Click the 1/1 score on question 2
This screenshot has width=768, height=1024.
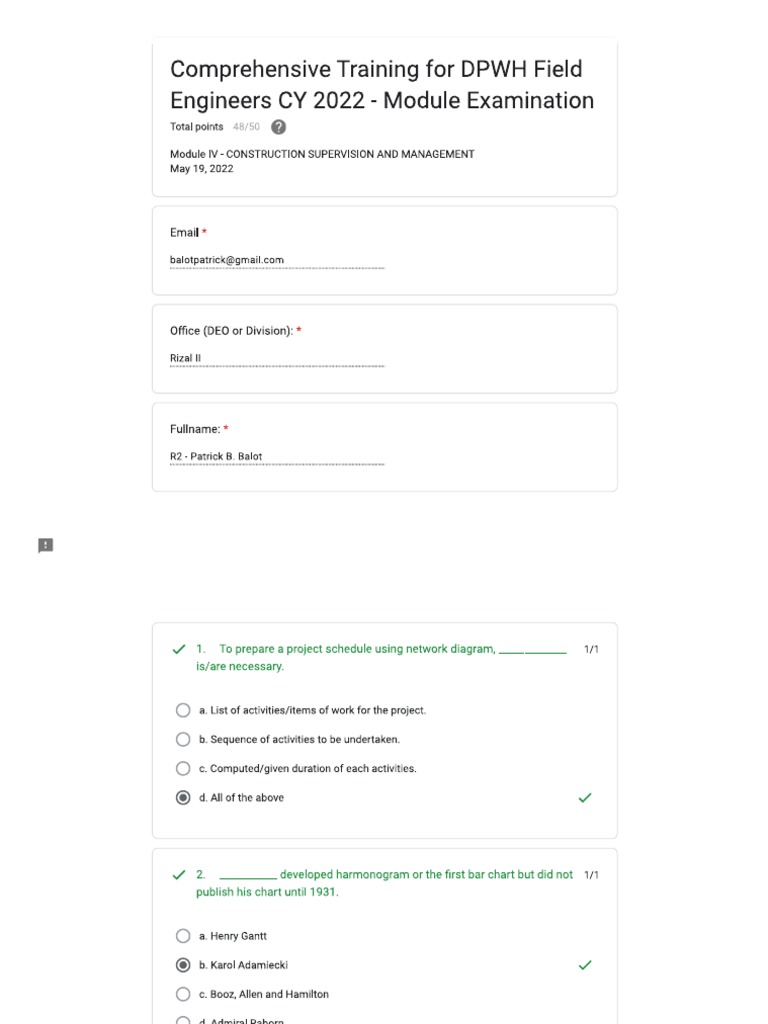click(591, 875)
